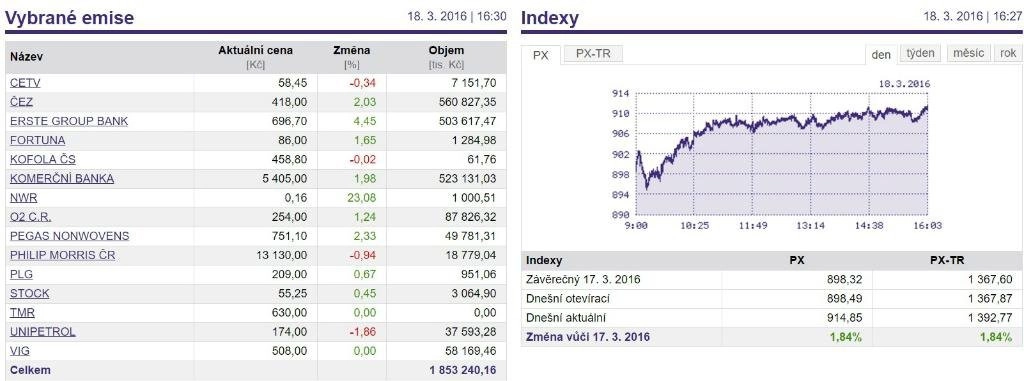Select the KOMERČNÍ BANKA link

(62, 178)
